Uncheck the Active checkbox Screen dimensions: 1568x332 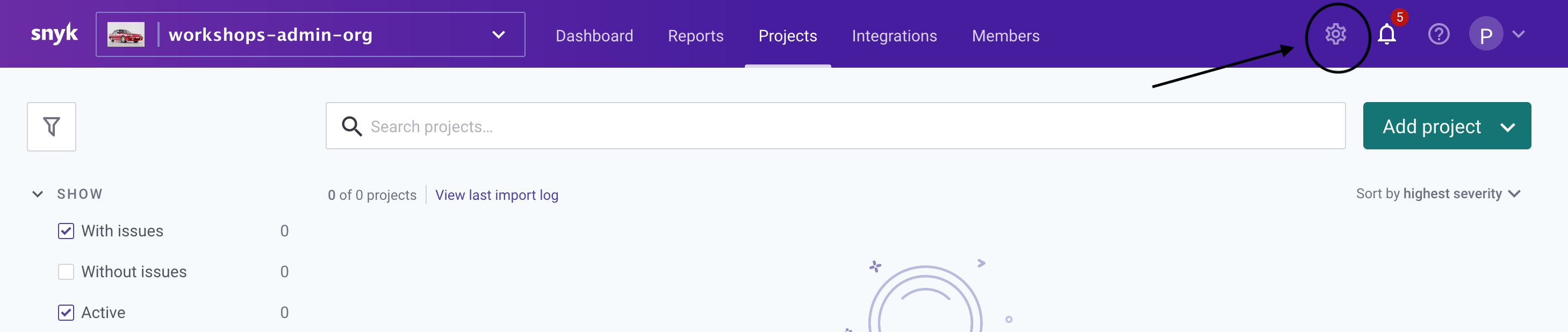(66, 313)
